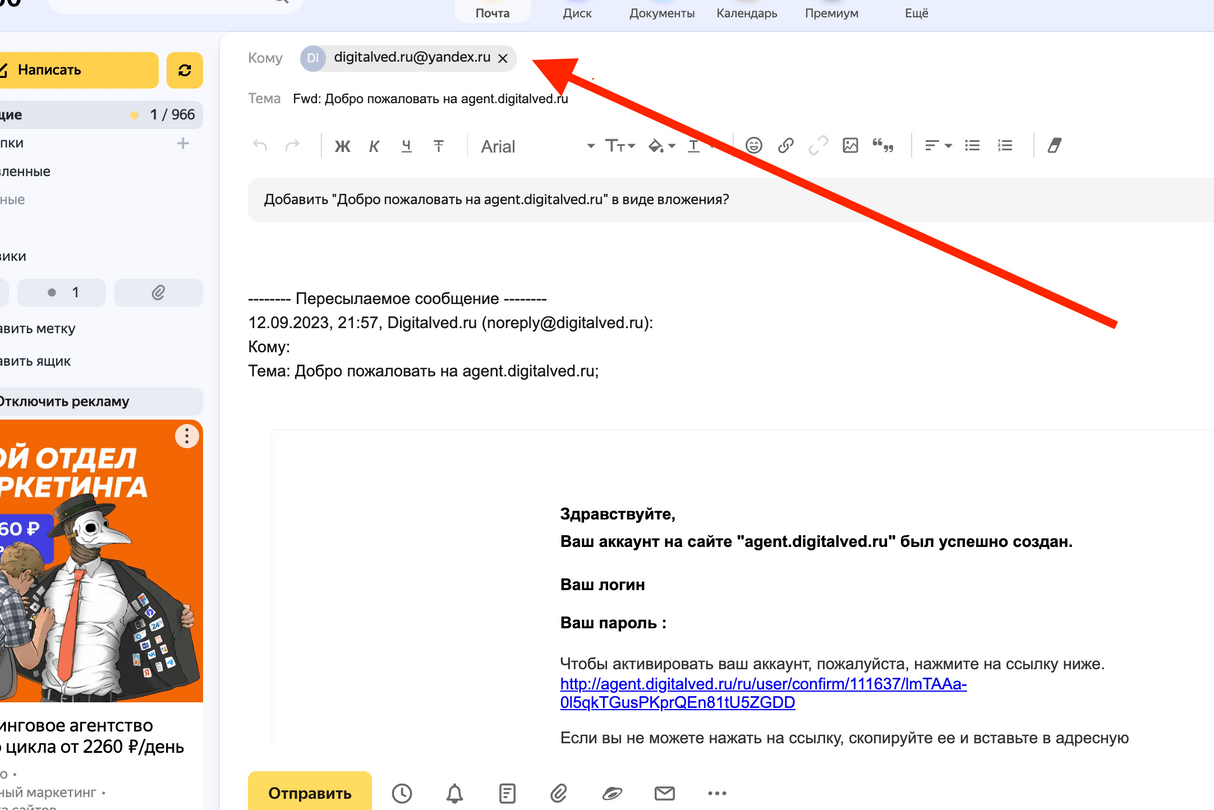Click the К italic formatting icon
The image size is (1214, 810).
click(x=374, y=146)
